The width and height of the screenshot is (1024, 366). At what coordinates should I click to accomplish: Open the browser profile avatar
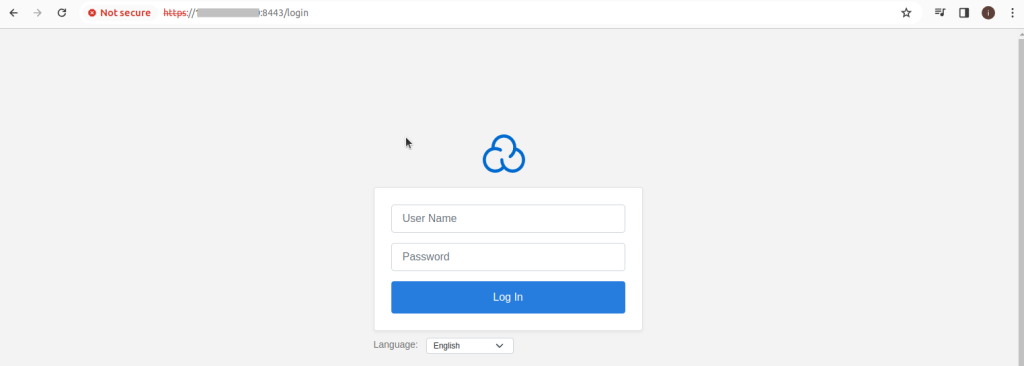pyautogui.click(x=988, y=13)
